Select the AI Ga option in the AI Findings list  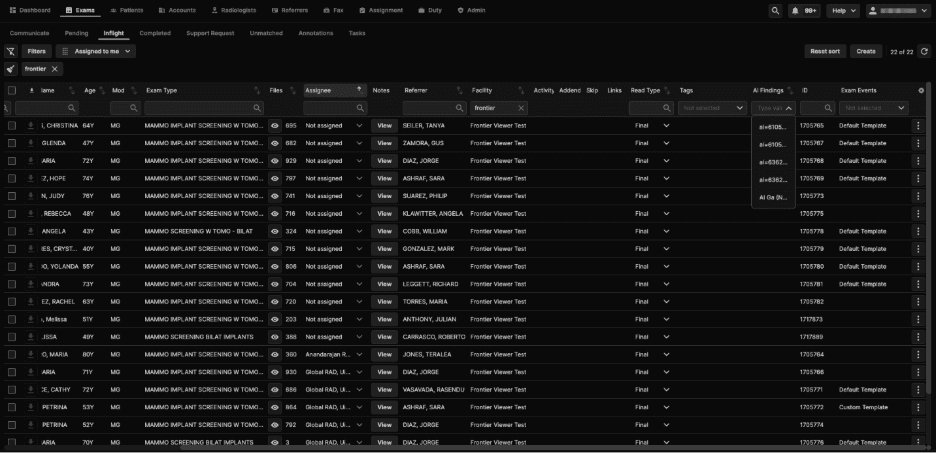tap(773, 198)
